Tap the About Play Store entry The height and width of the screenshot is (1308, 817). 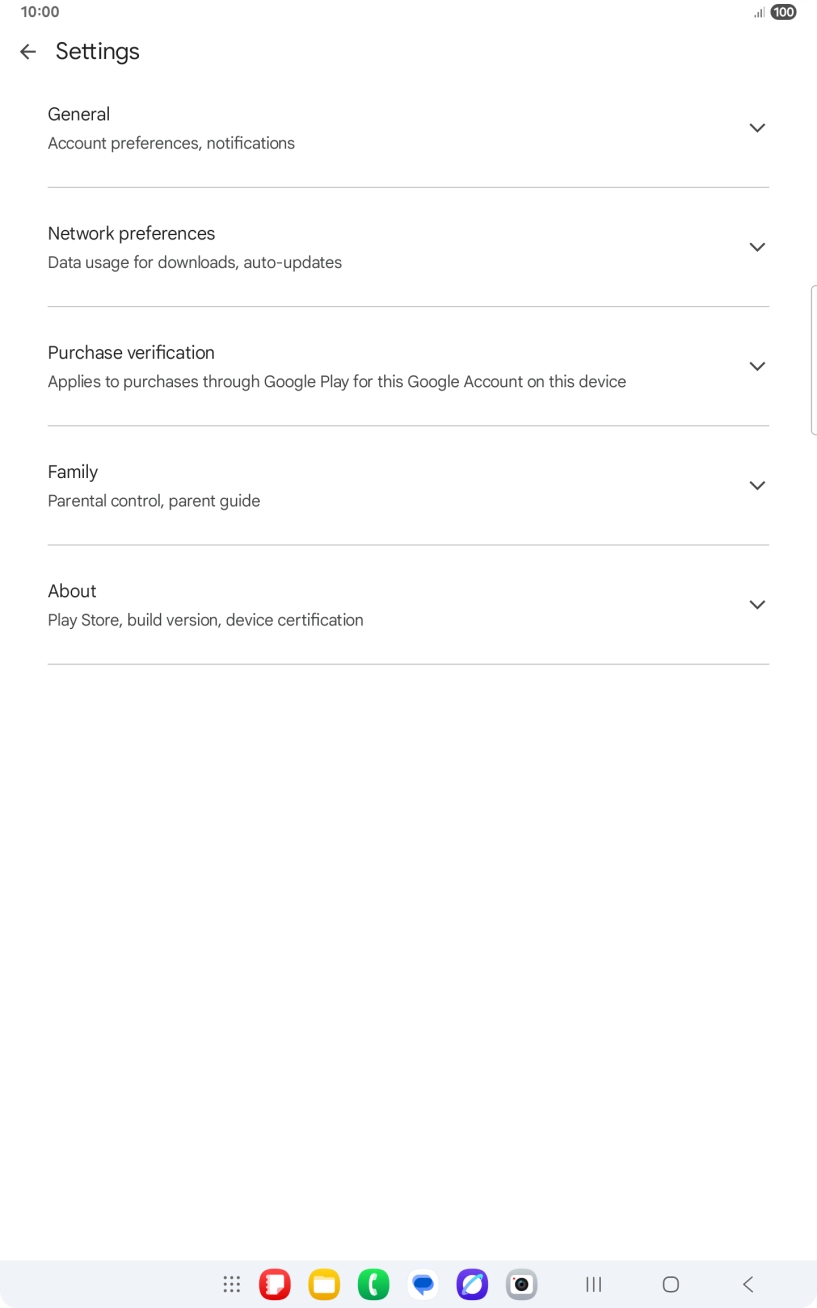click(300, 604)
